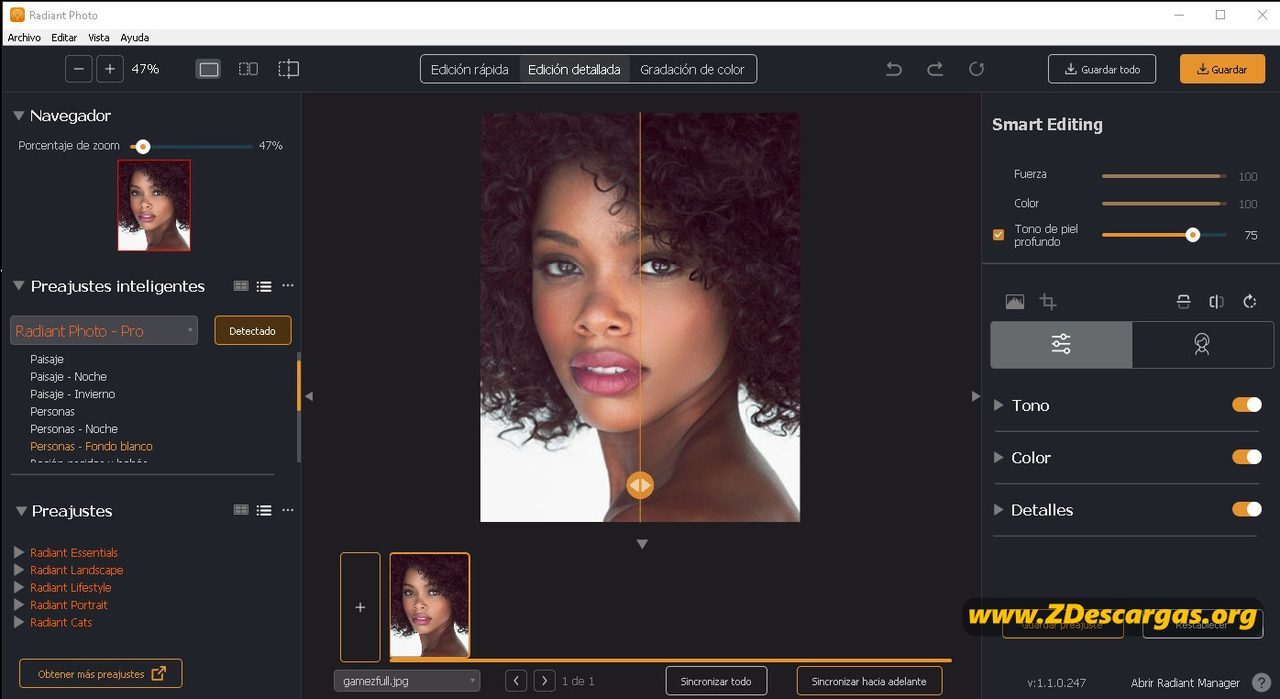
Task: Click Sincronizar todo
Action: pos(716,681)
